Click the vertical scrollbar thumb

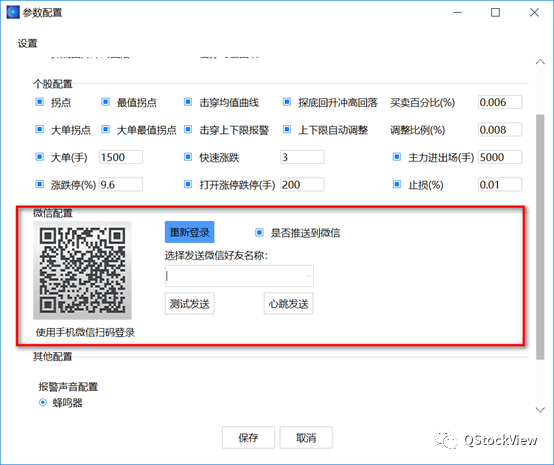(x=540, y=237)
